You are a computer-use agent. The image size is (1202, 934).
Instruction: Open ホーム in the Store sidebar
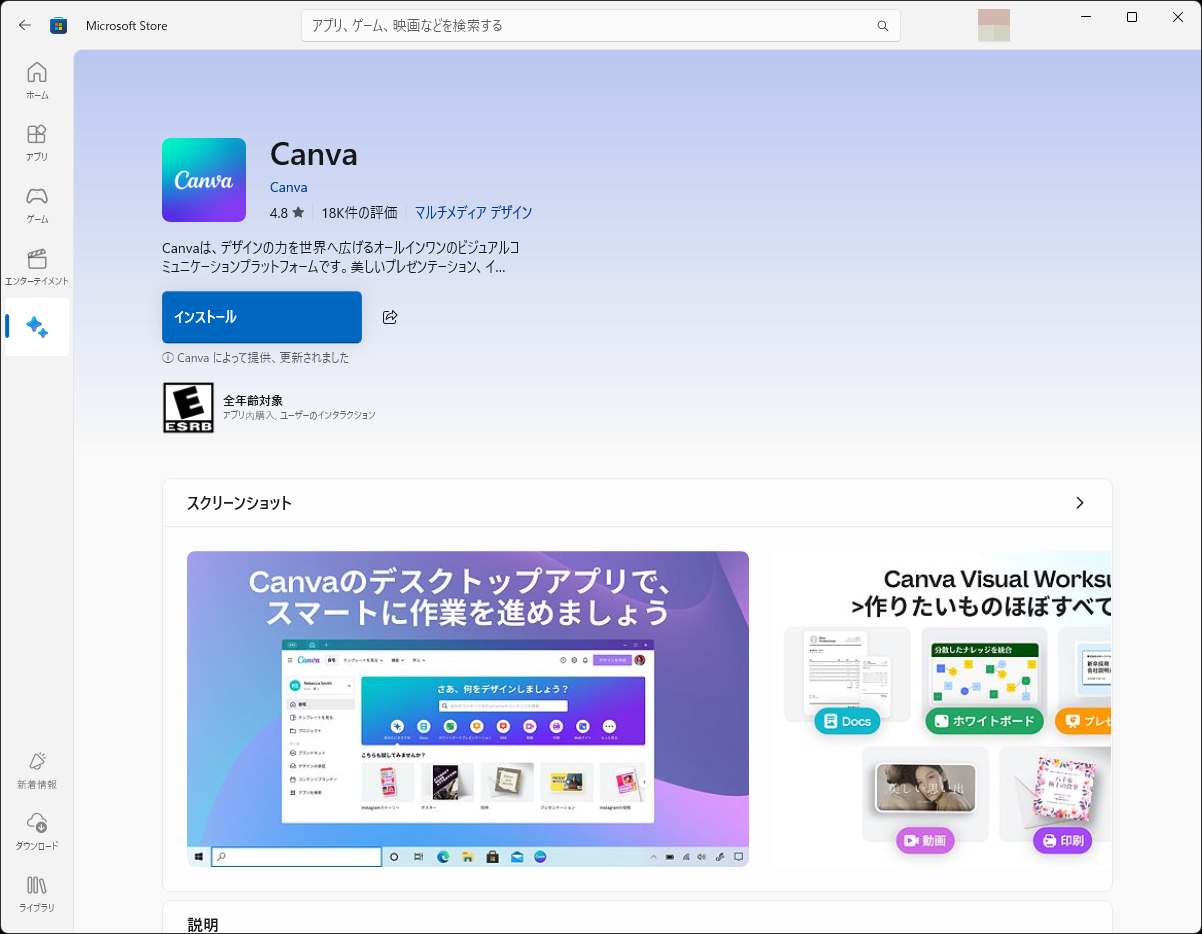point(36,80)
